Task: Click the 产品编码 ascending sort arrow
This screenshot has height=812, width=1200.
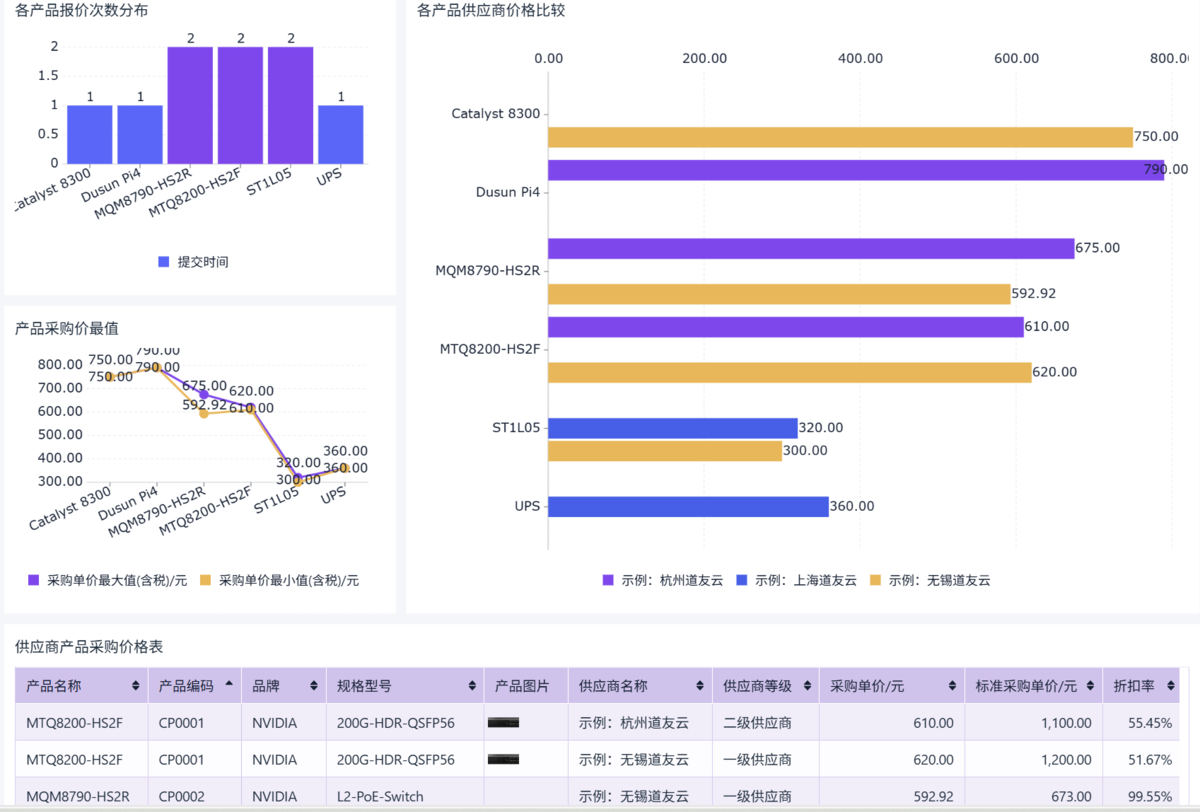Action: pos(229,686)
